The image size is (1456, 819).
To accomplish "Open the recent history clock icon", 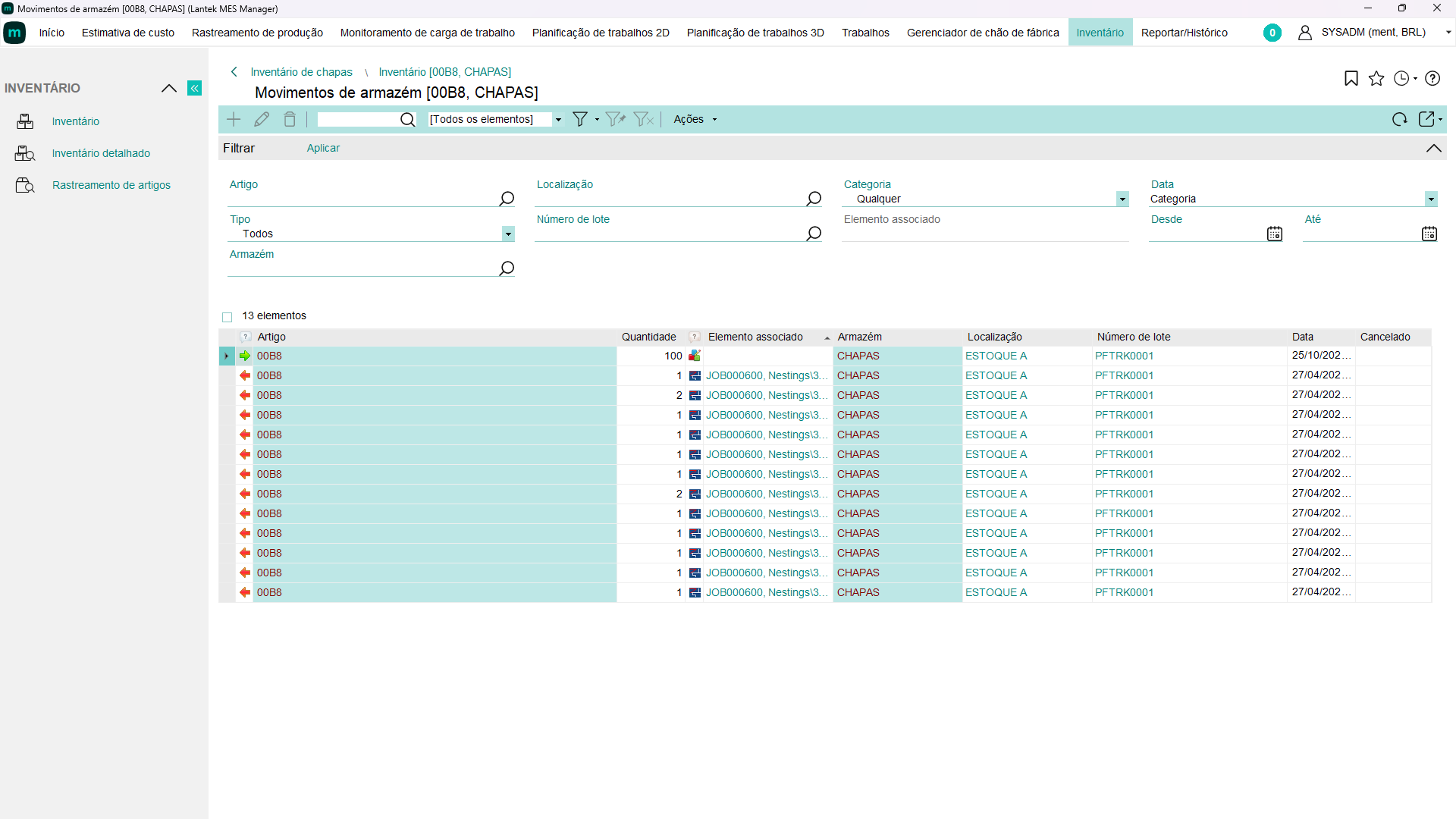I will coord(1401,78).
